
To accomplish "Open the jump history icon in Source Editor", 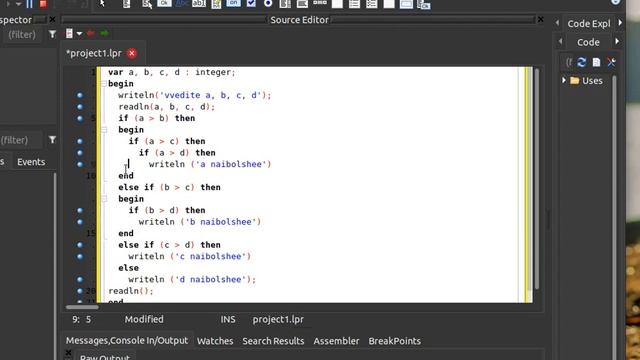I will [x=69, y=33].
